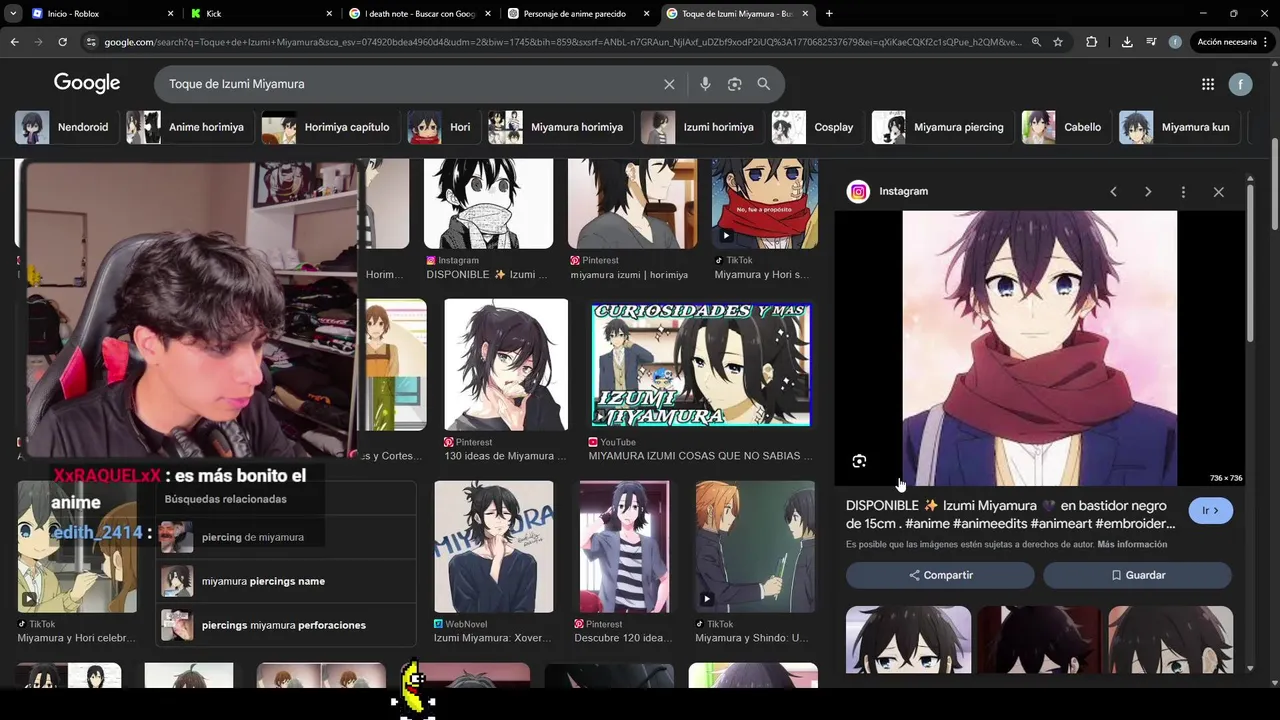Click the browser address bar URL
1280x720 pixels.
[x=562, y=42]
